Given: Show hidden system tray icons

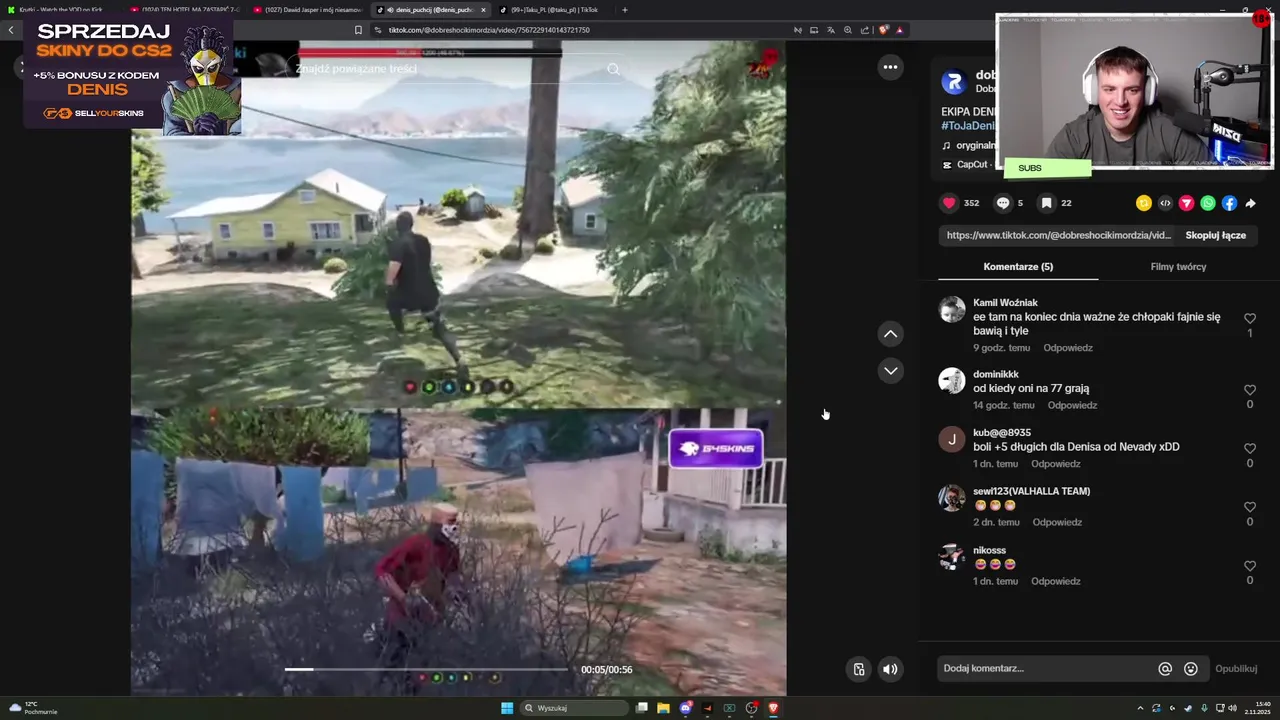Looking at the screenshot, I should click(x=1140, y=708).
